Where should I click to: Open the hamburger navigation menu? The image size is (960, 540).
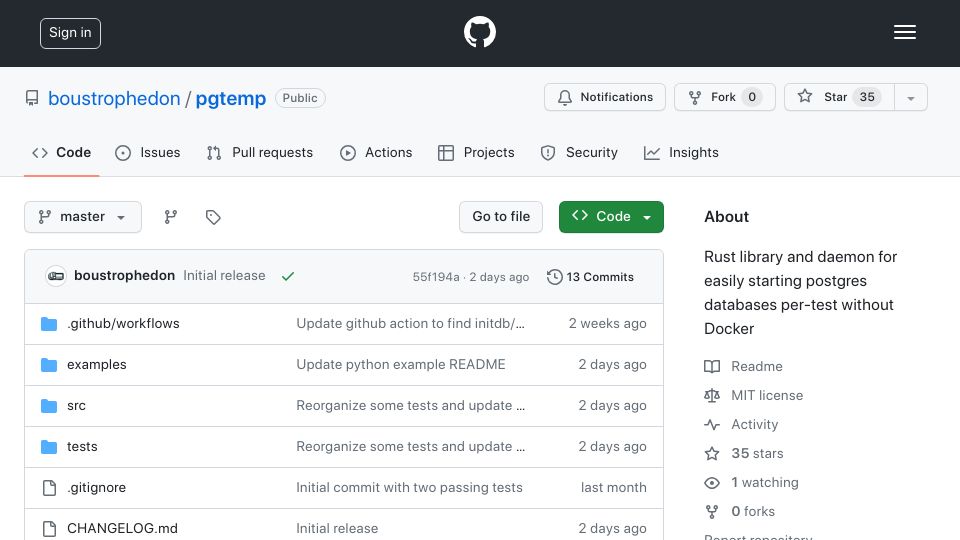tap(904, 32)
